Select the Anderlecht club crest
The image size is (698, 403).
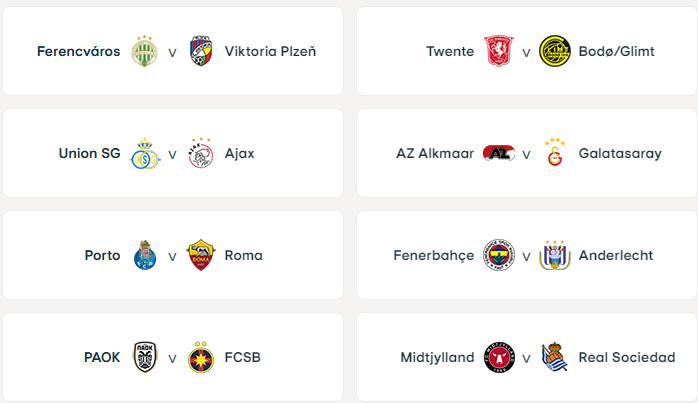(554, 256)
